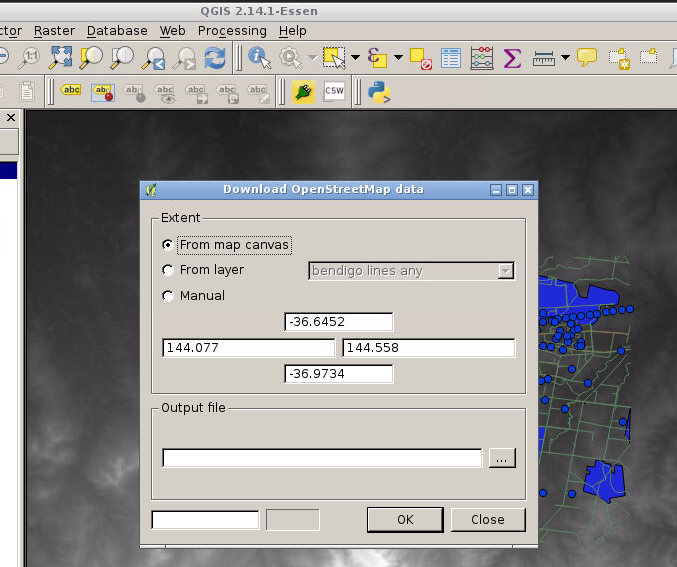Click the Change Label icon

(258, 93)
